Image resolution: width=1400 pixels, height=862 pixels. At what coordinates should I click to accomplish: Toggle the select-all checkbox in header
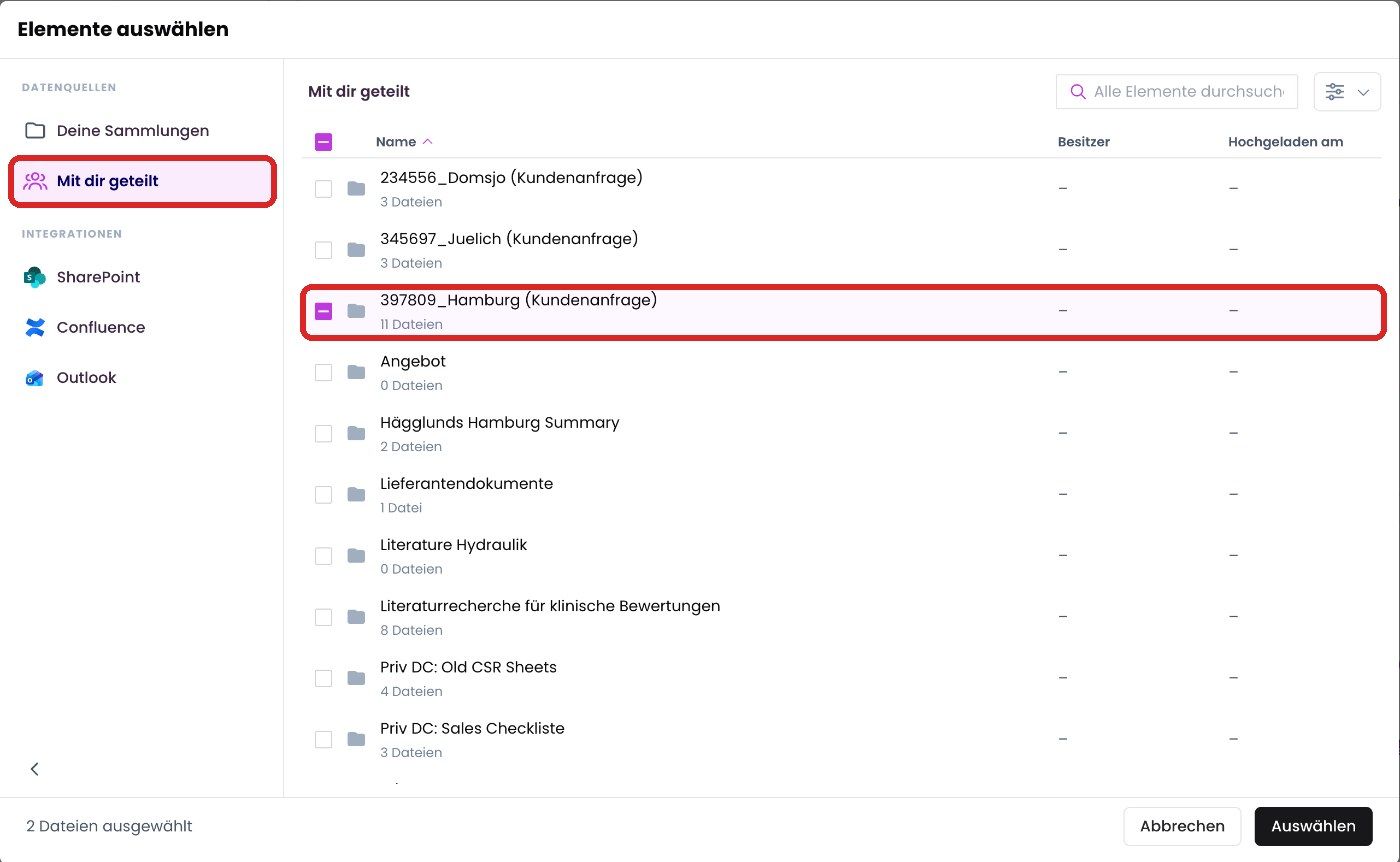pyautogui.click(x=323, y=142)
